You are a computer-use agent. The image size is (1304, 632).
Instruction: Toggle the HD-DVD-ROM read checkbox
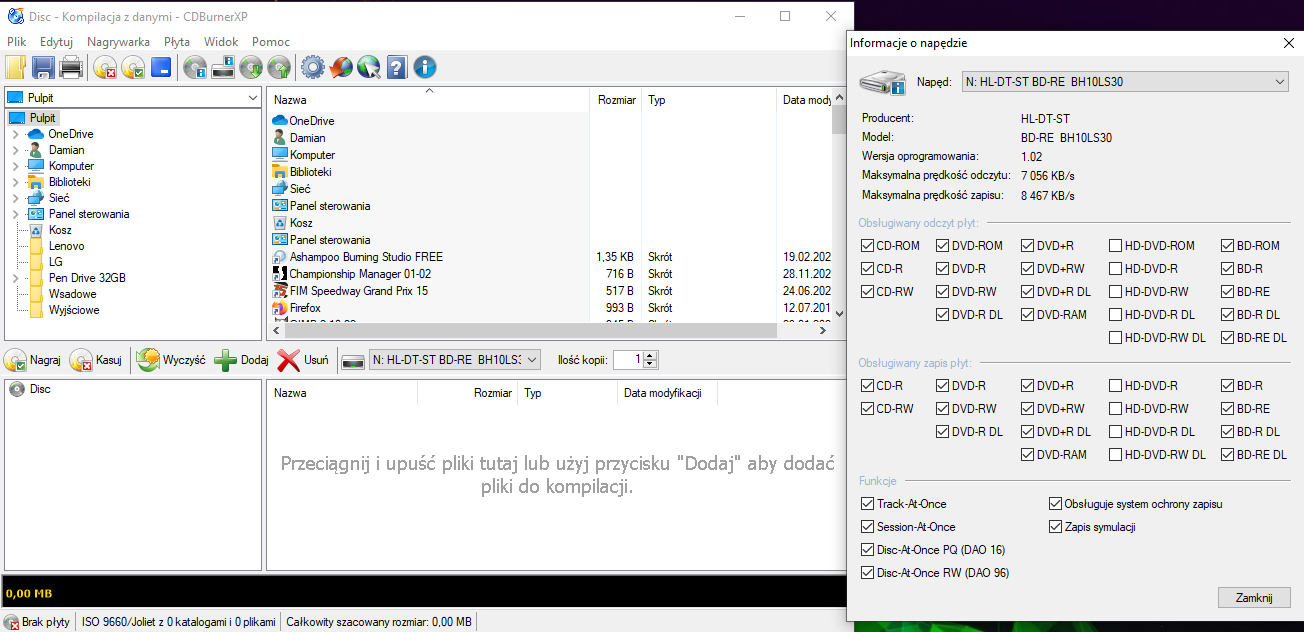[x=1116, y=246]
